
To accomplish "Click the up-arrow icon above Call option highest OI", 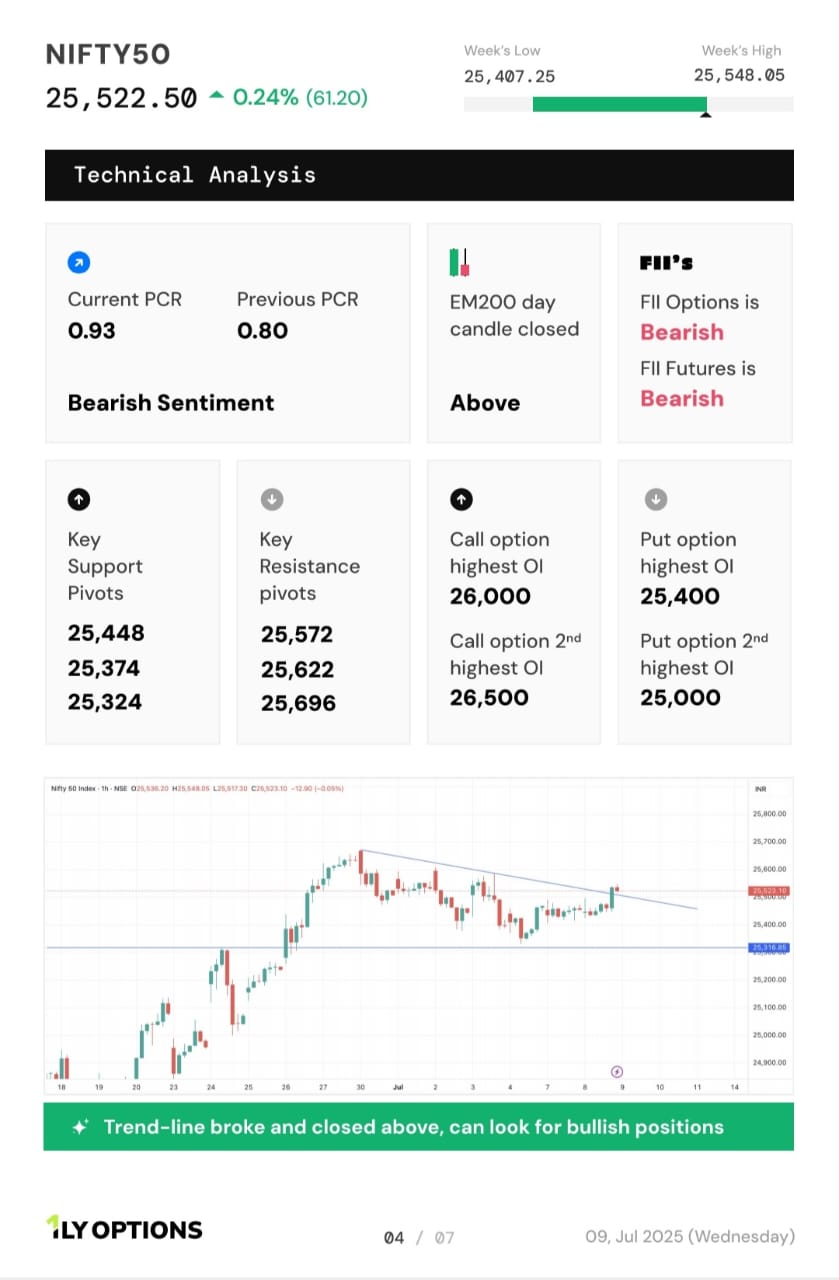I will (x=461, y=499).
